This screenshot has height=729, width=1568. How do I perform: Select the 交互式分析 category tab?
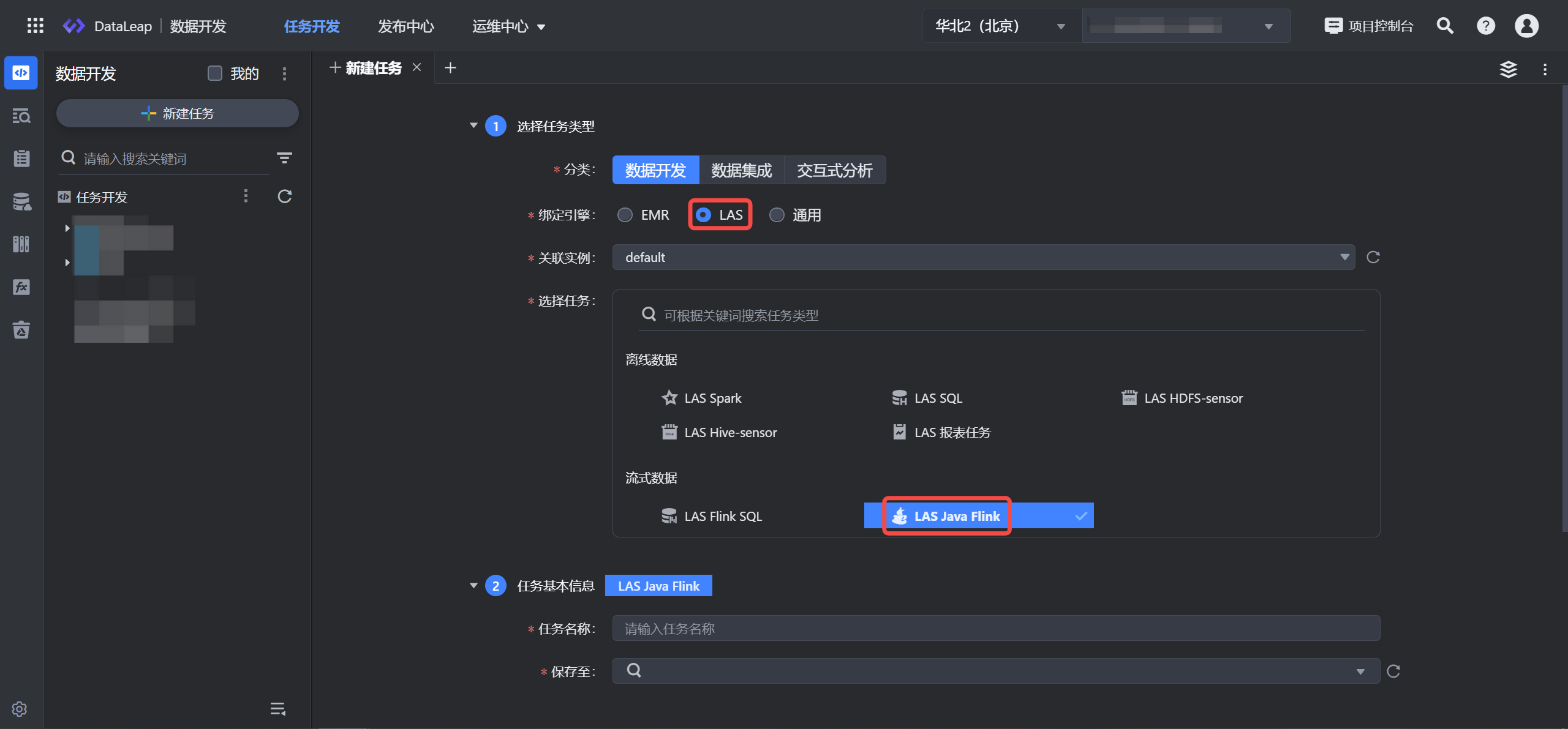coord(834,170)
